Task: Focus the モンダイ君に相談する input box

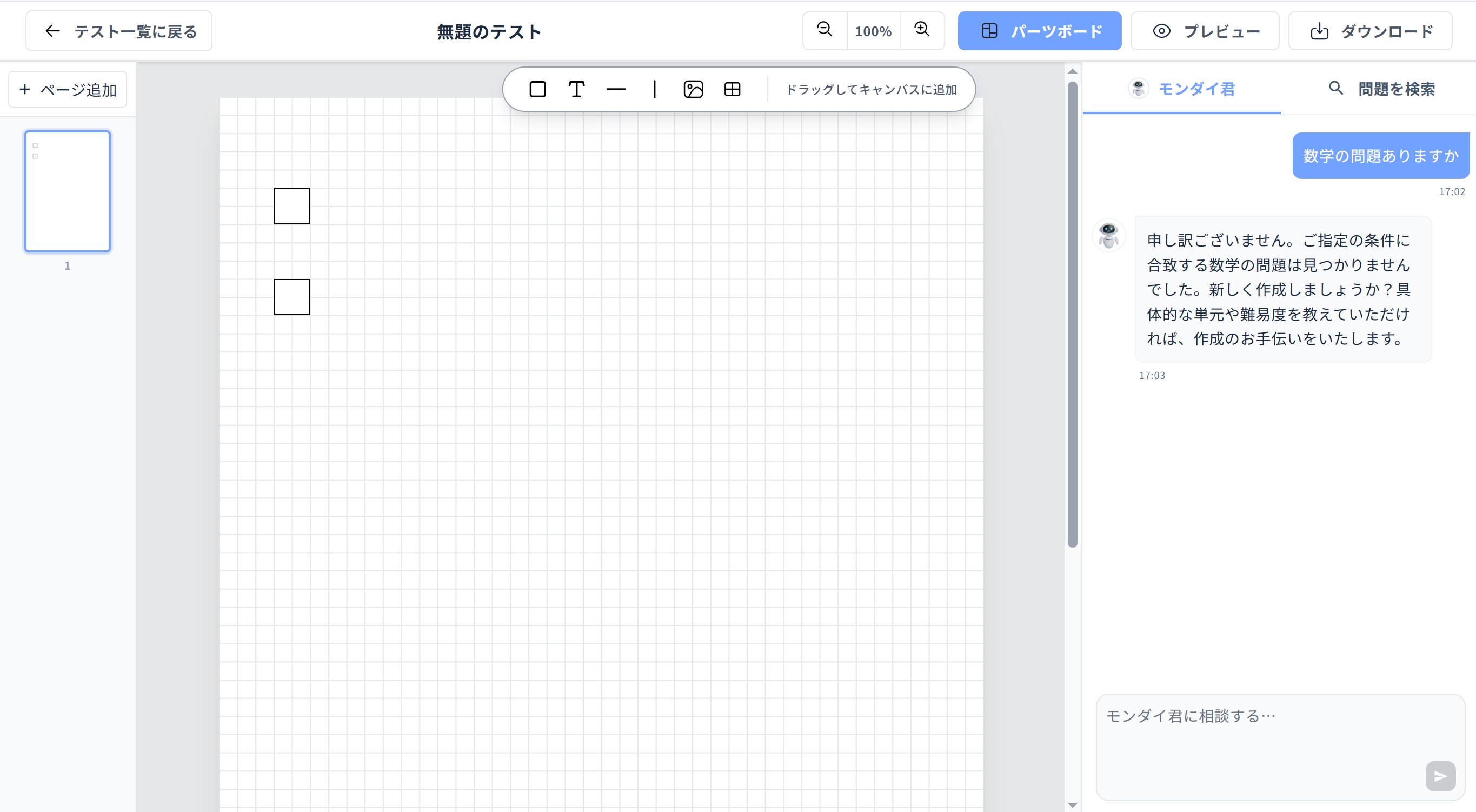Action: pyautogui.click(x=1280, y=747)
